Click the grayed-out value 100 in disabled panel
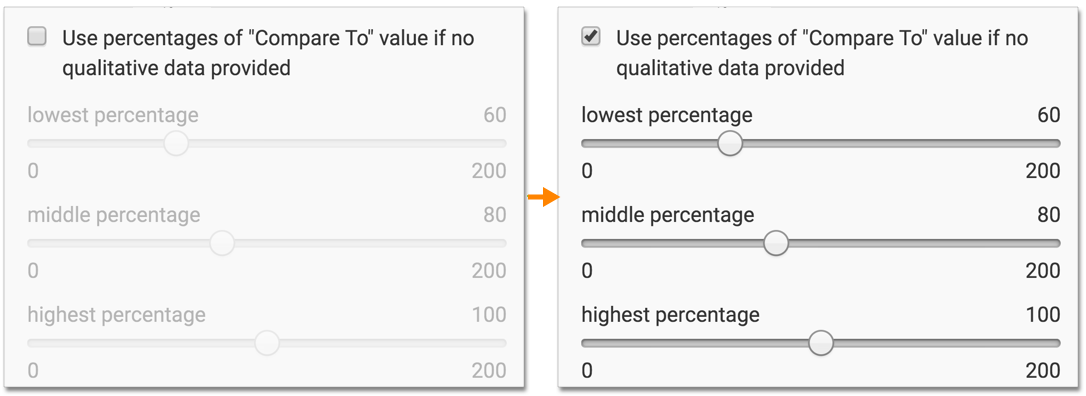The height and width of the screenshot is (396, 1086). tap(490, 316)
